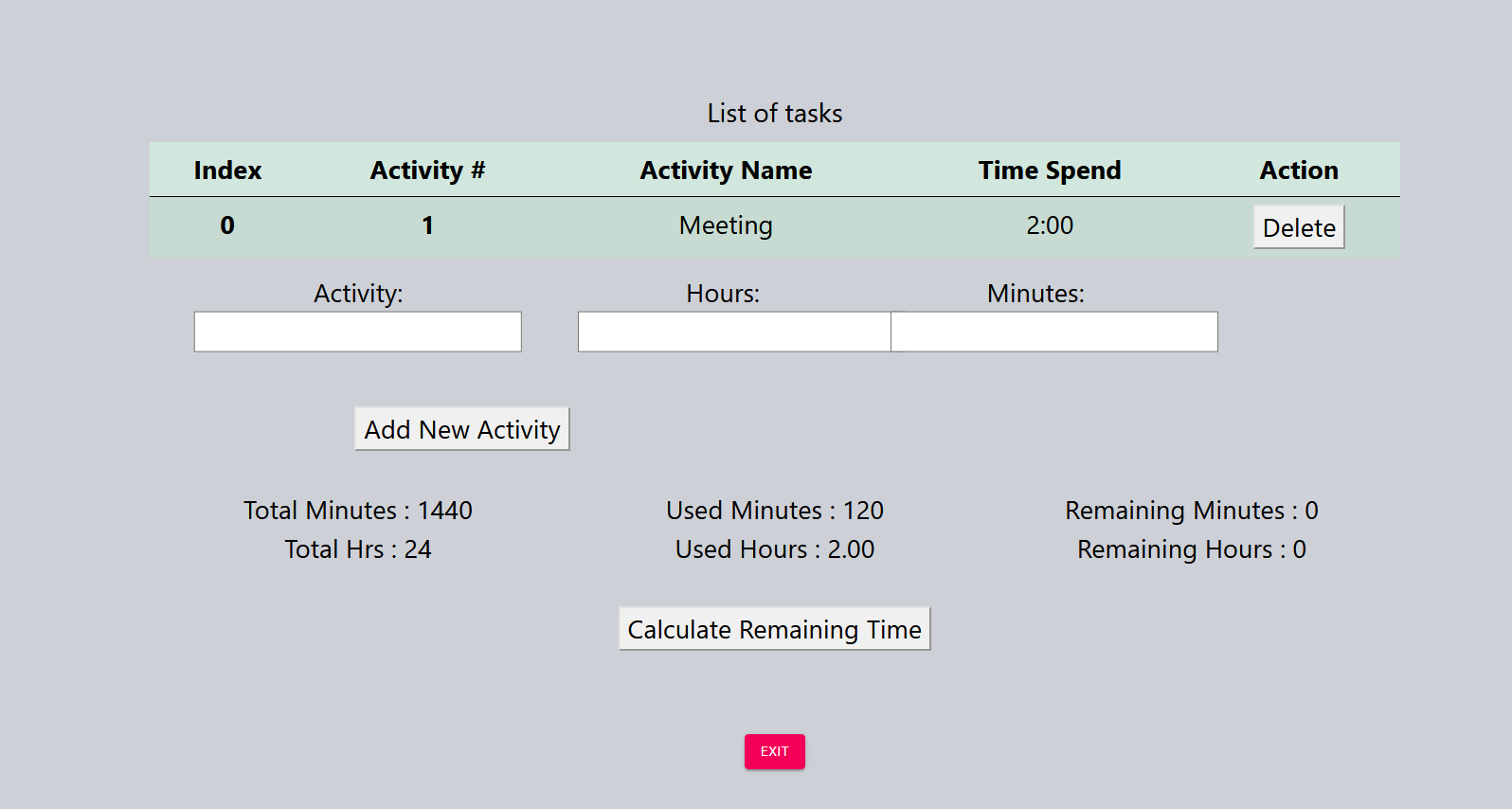Click the 2:00 time spend cell
This screenshot has width=1512, height=809.
click(x=1050, y=225)
